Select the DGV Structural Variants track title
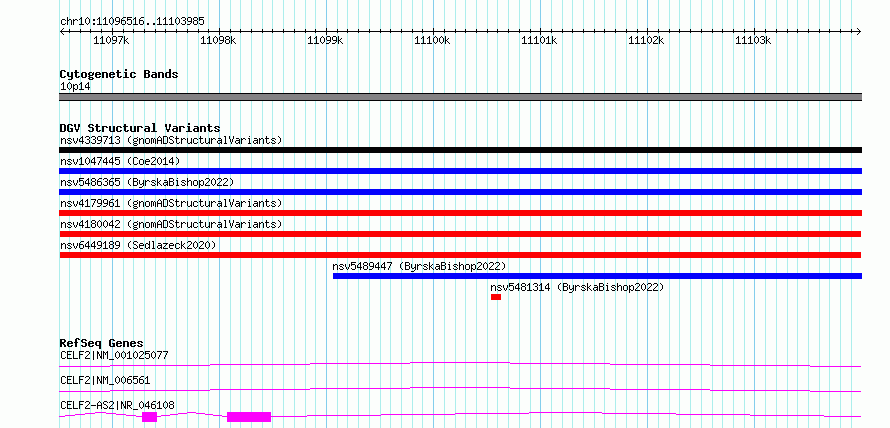Image resolution: width=890 pixels, height=428 pixels. click(x=140, y=128)
